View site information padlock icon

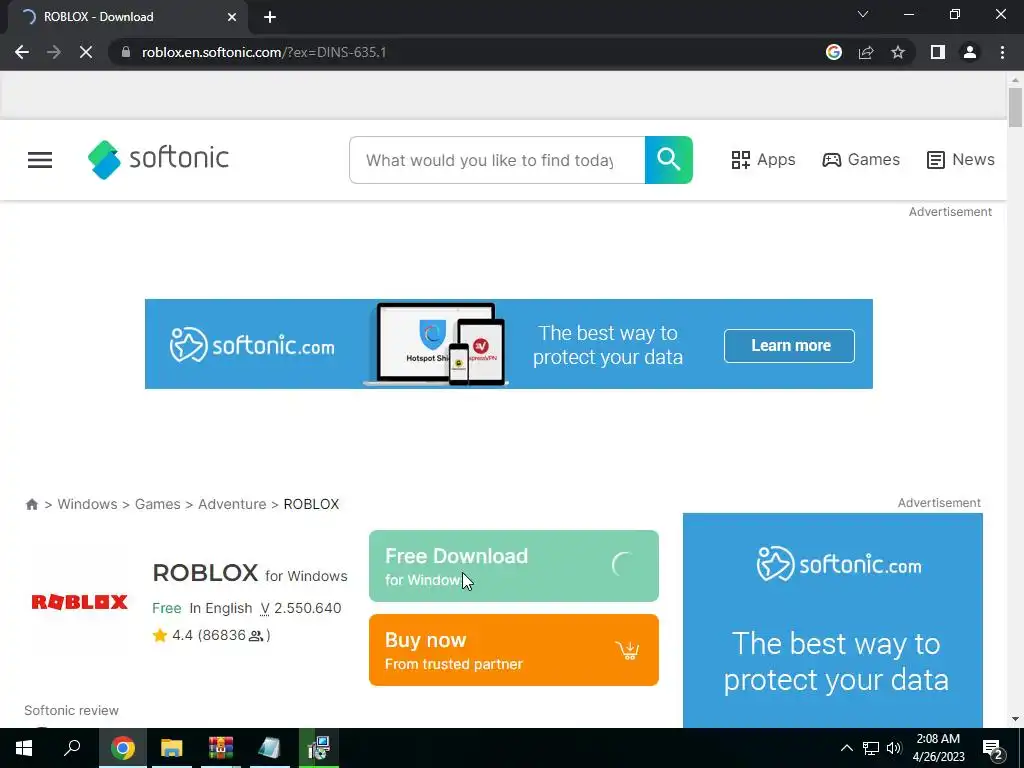click(126, 52)
